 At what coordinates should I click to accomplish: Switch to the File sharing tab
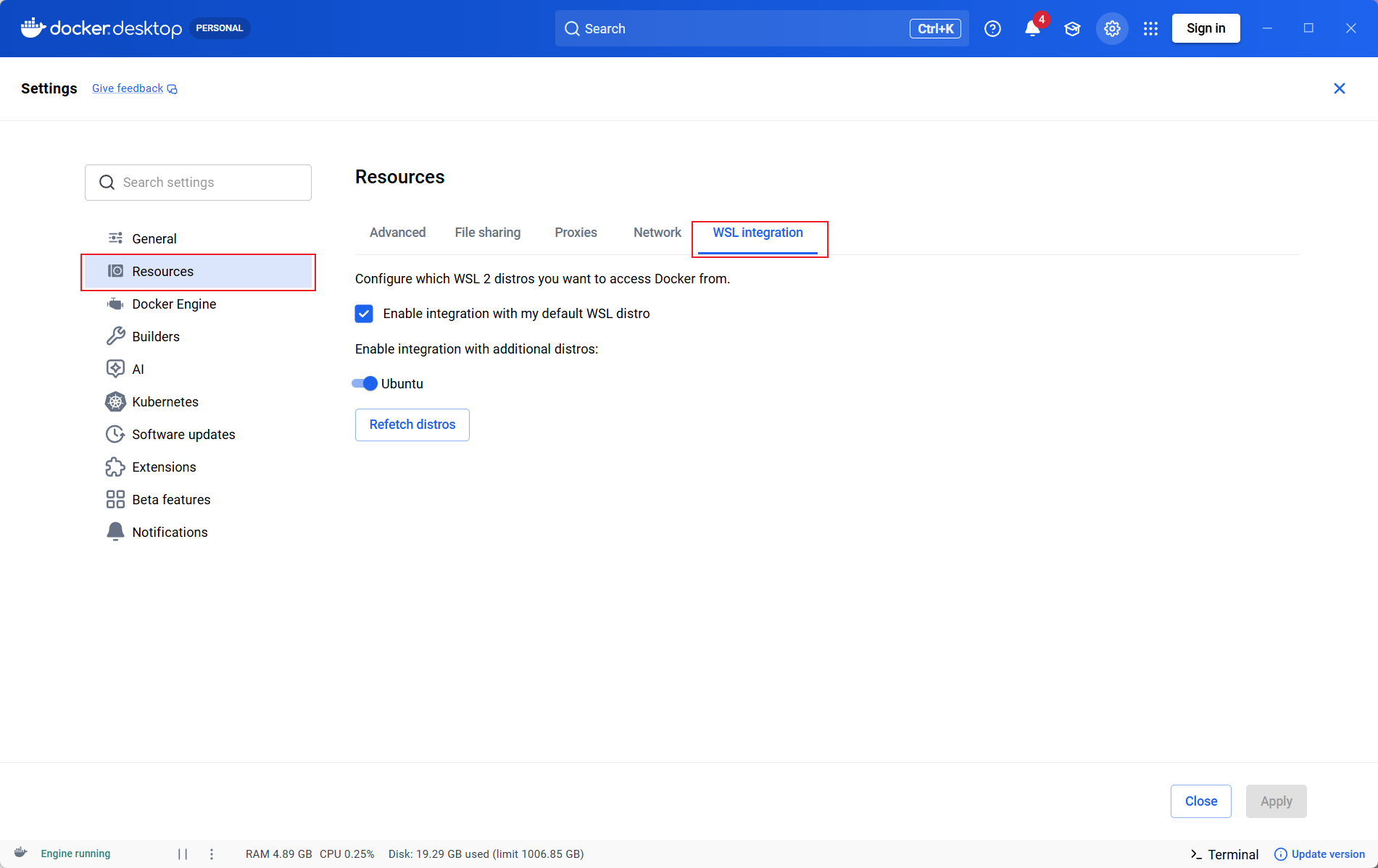[487, 233]
